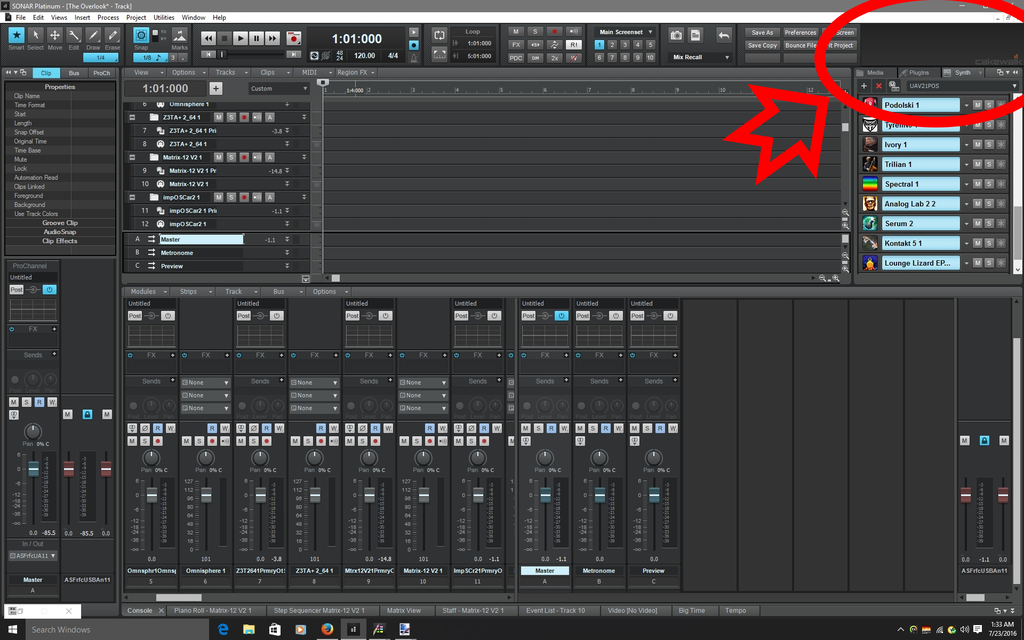
Task: Click the Master bus volume fader
Action: click(x=545, y=494)
